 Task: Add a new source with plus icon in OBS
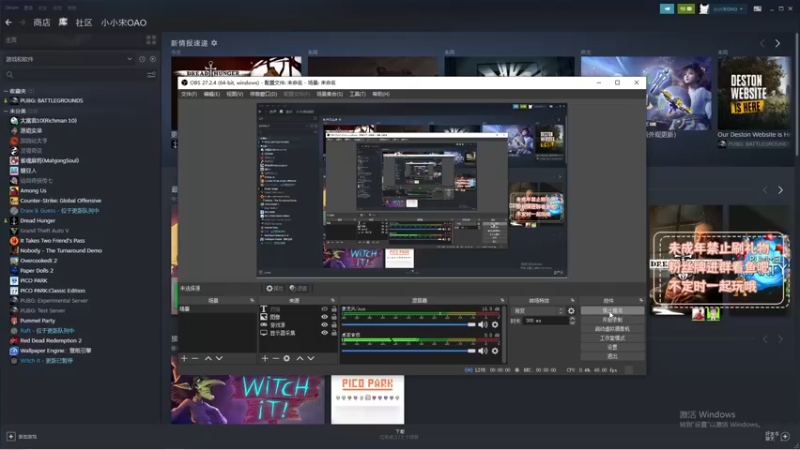pos(265,359)
